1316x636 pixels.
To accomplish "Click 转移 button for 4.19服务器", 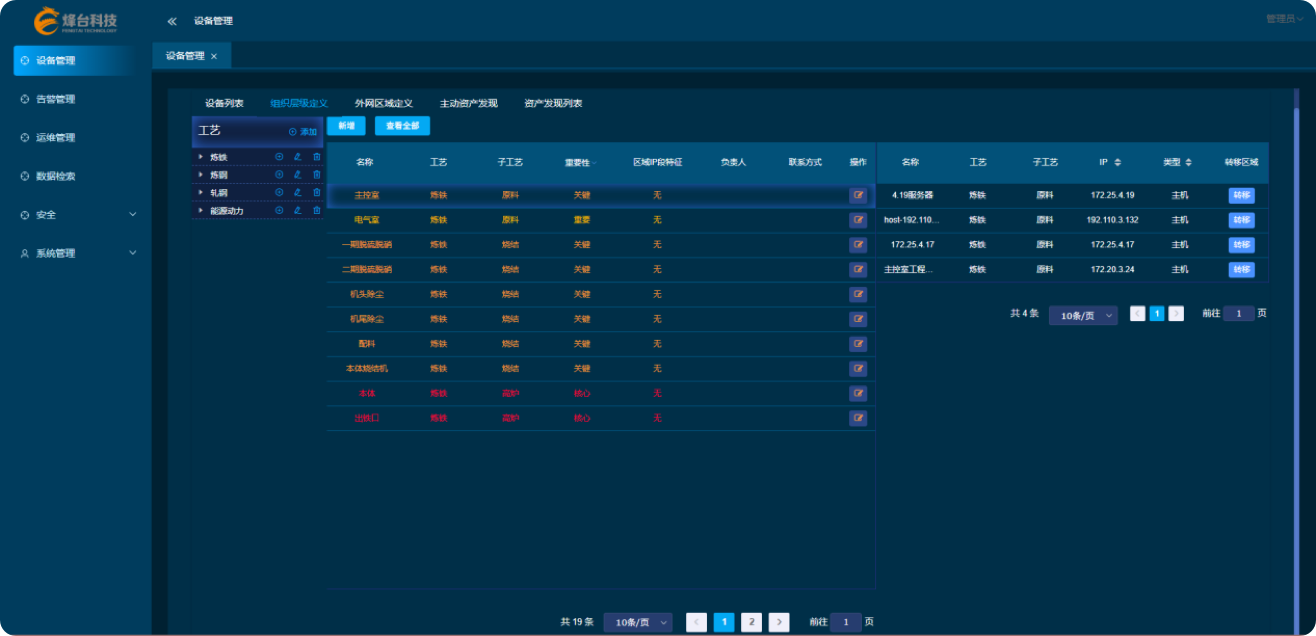I will [1241, 195].
